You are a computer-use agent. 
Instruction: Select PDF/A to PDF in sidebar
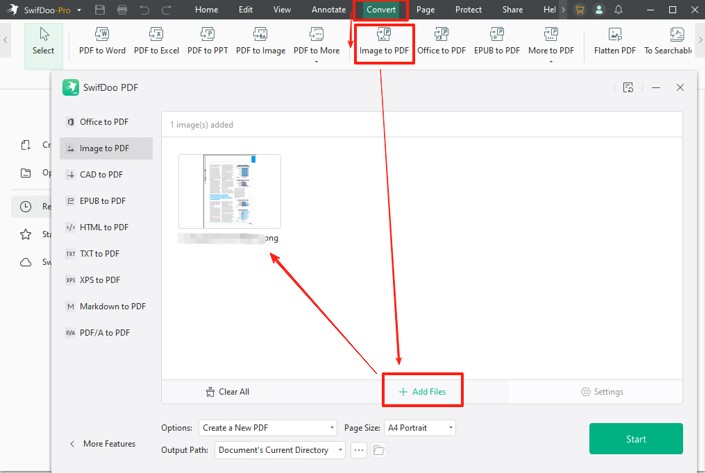tap(106, 333)
